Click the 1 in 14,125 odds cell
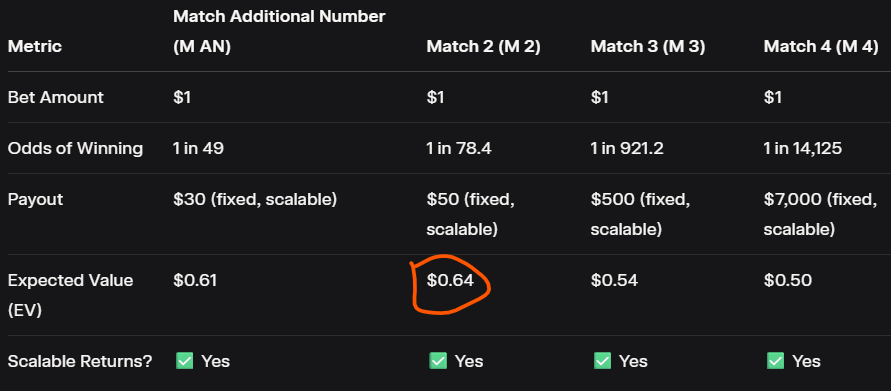 803,148
